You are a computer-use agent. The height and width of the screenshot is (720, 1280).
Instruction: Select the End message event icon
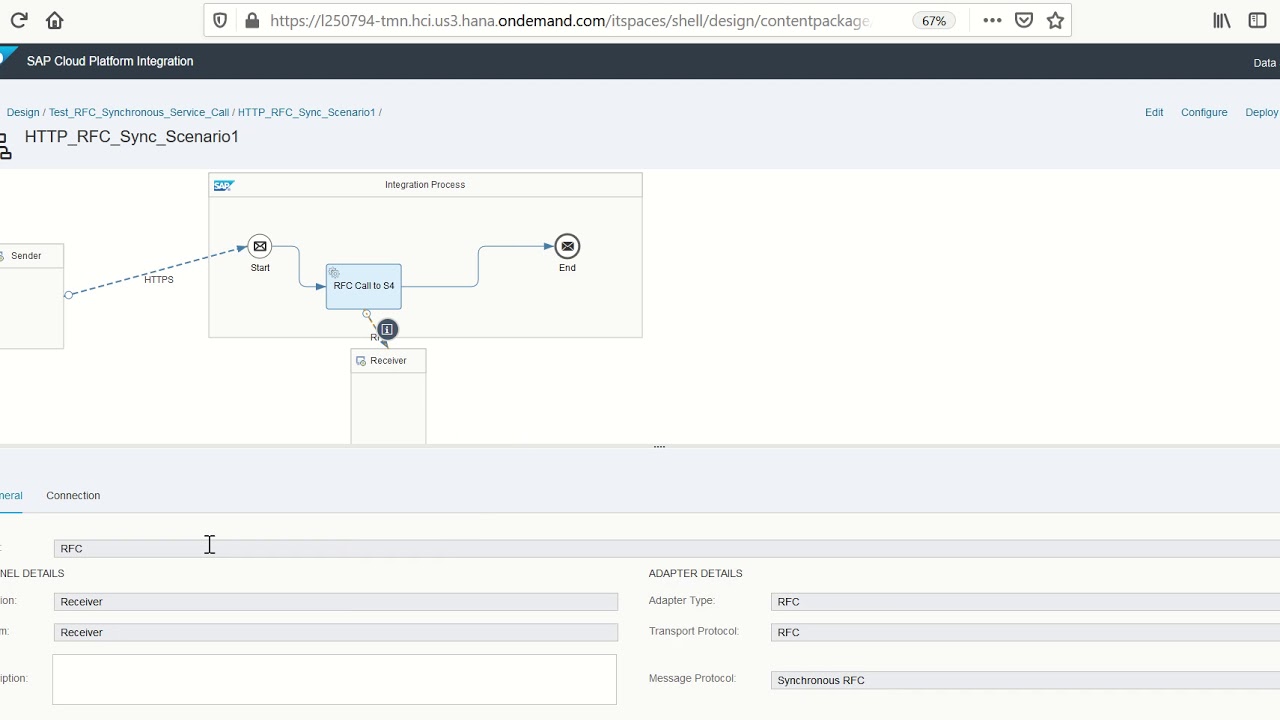pyautogui.click(x=567, y=246)
